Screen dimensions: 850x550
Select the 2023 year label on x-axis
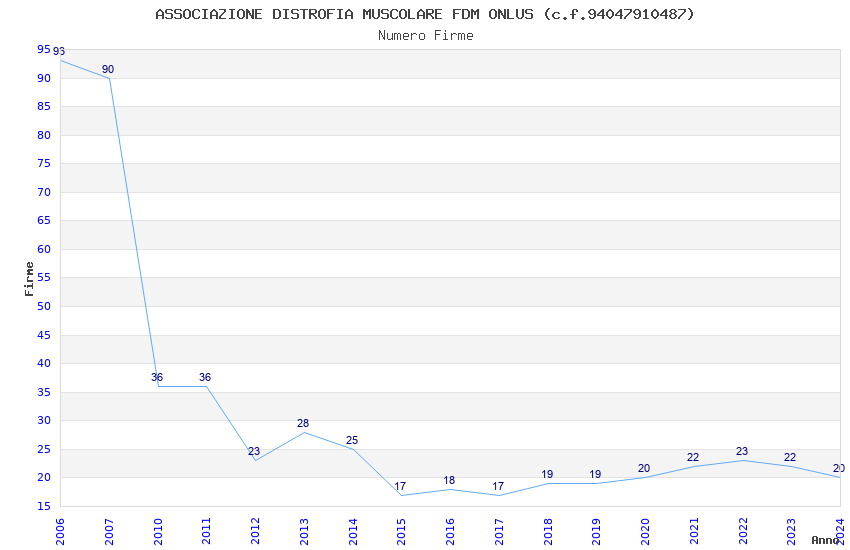pos(792,531)
